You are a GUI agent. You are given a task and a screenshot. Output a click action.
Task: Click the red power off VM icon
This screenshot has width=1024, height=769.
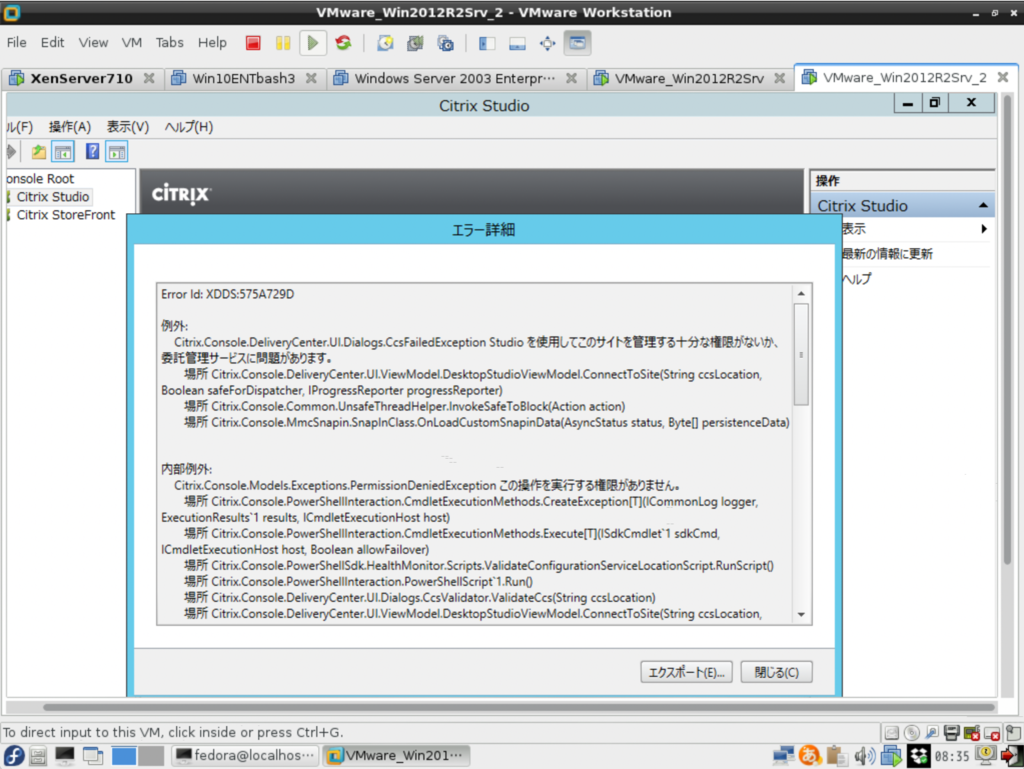253,43
